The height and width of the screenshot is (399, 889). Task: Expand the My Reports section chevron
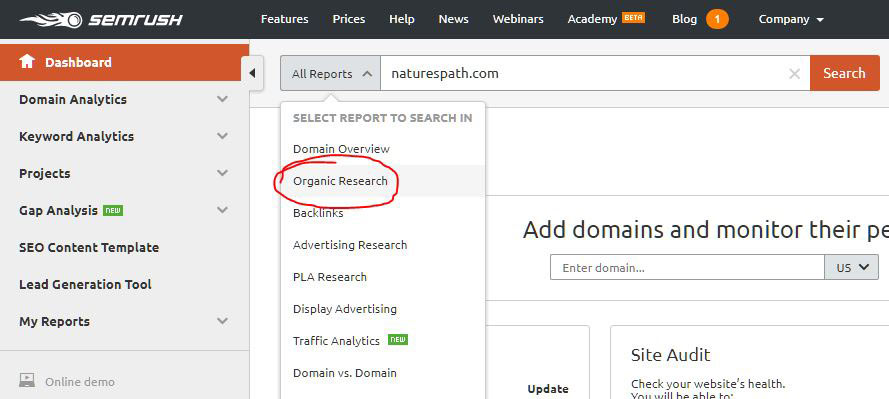[222, 321]
